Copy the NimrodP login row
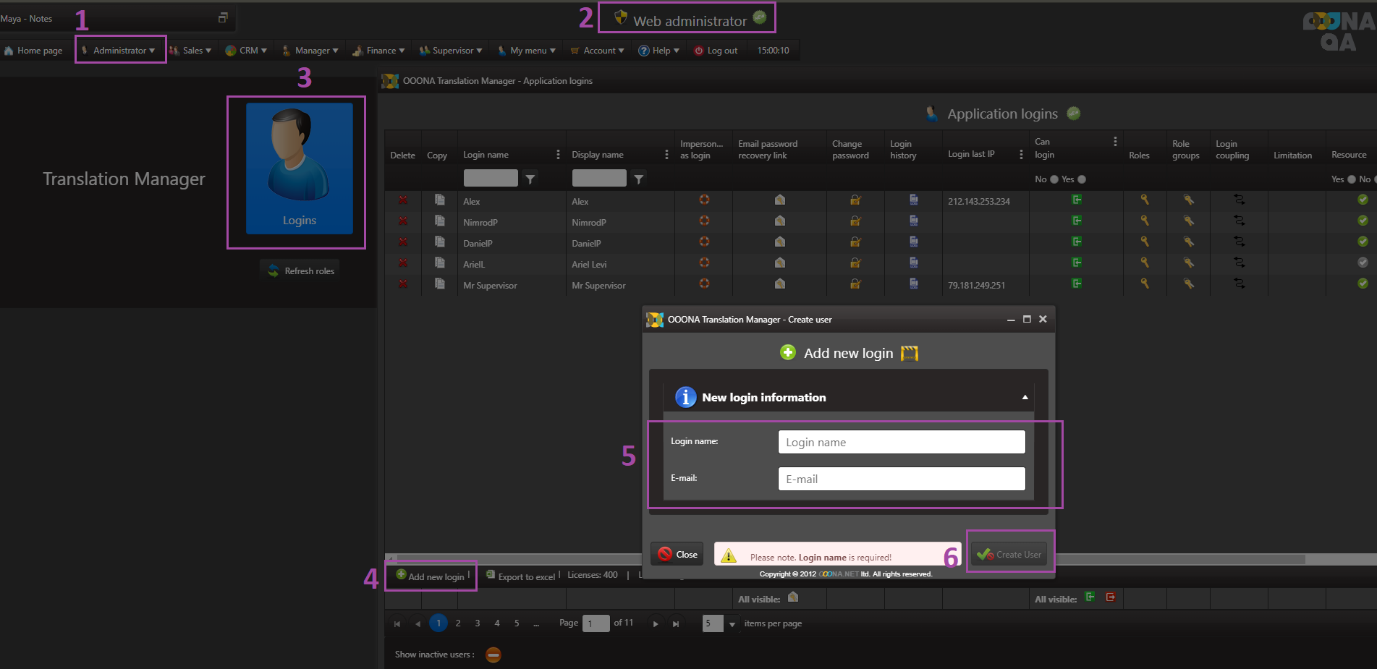Viewport: 1377px width, 669px height. click(440, 221)
